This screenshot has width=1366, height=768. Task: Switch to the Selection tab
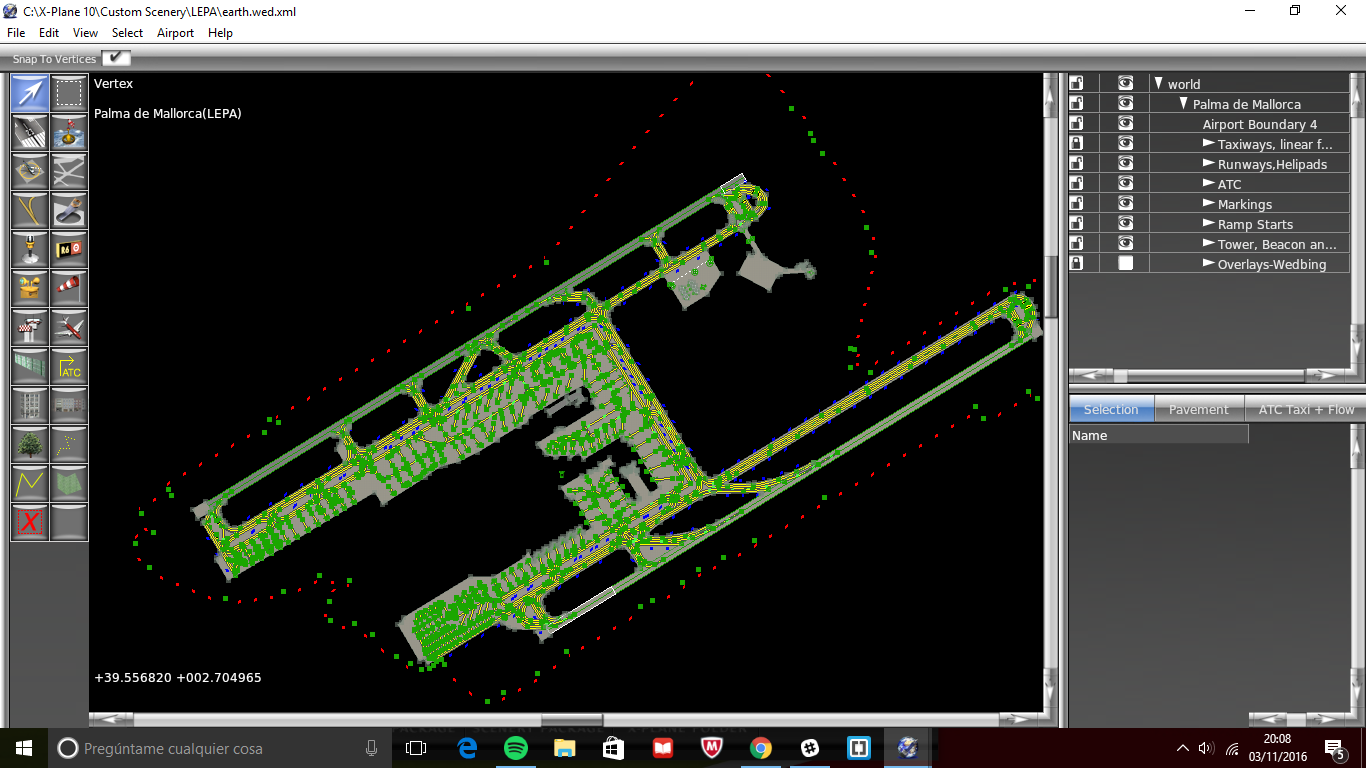[x=1111, y=409]
